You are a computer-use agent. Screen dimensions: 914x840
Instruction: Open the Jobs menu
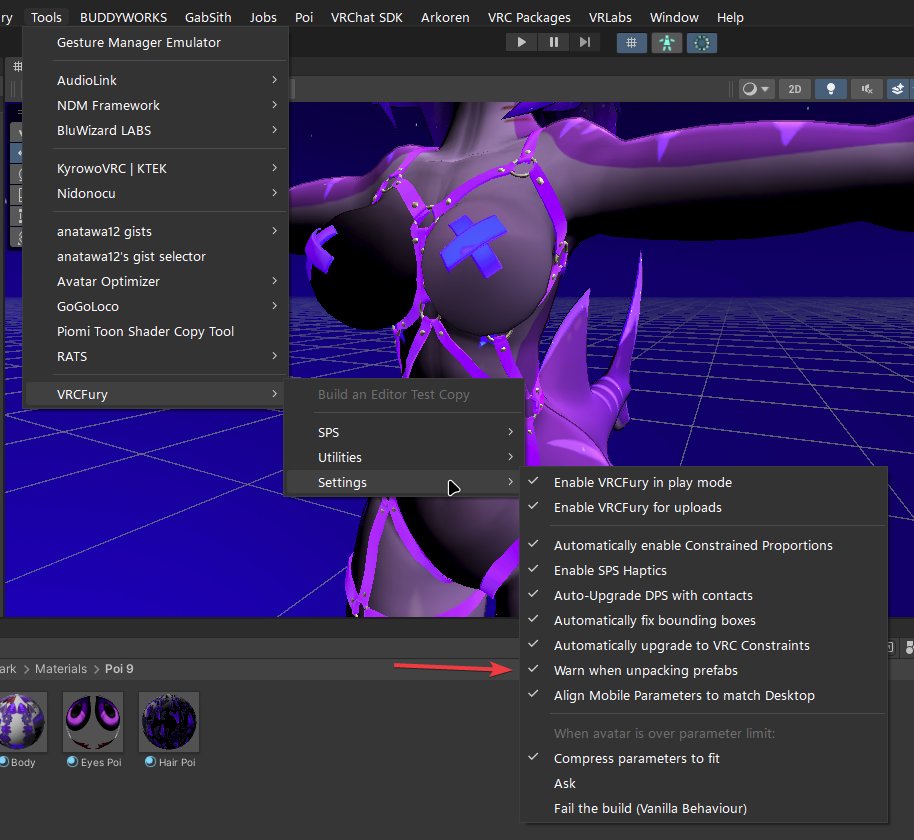[x=263, y=17]
